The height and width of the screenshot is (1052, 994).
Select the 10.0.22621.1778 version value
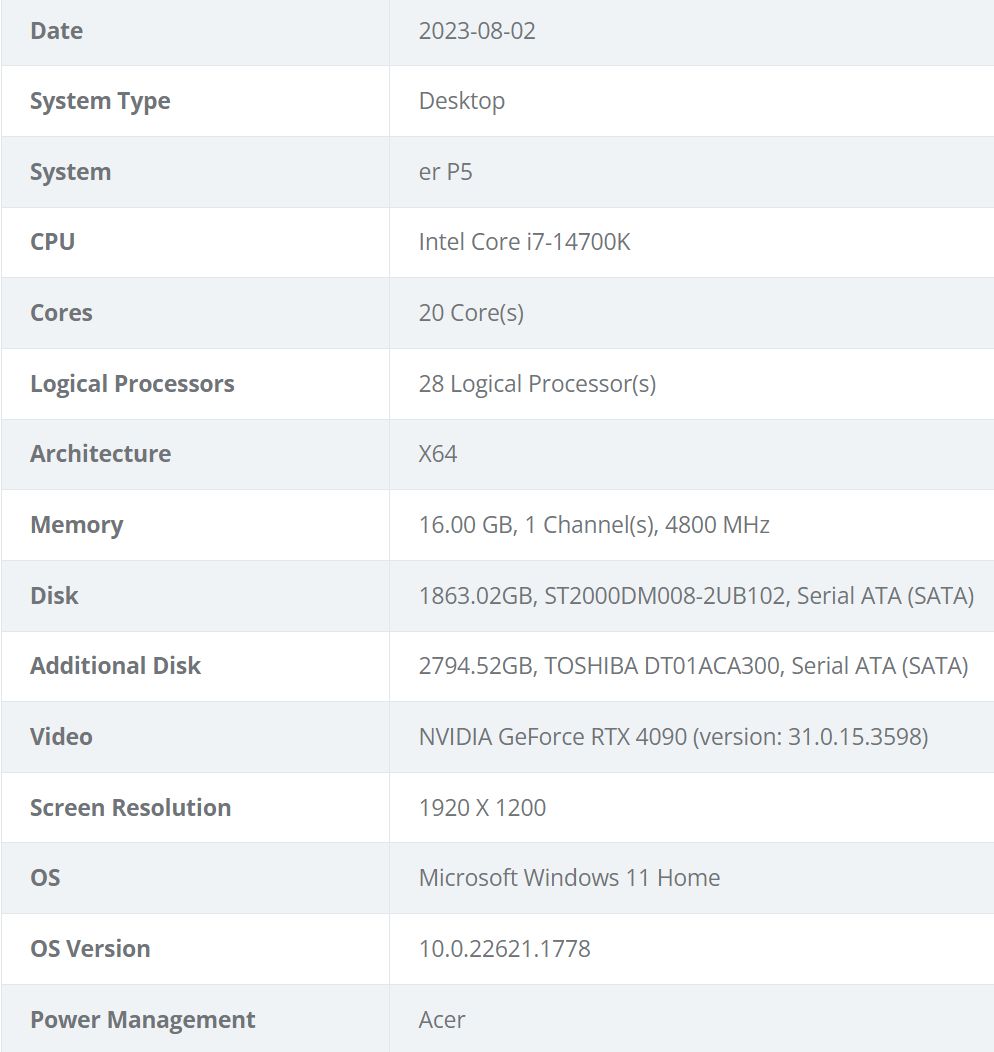(504, 949)
